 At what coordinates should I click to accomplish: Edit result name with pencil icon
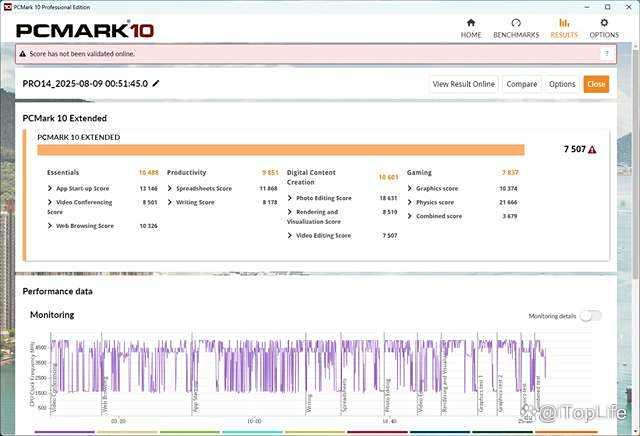[156, 83]
